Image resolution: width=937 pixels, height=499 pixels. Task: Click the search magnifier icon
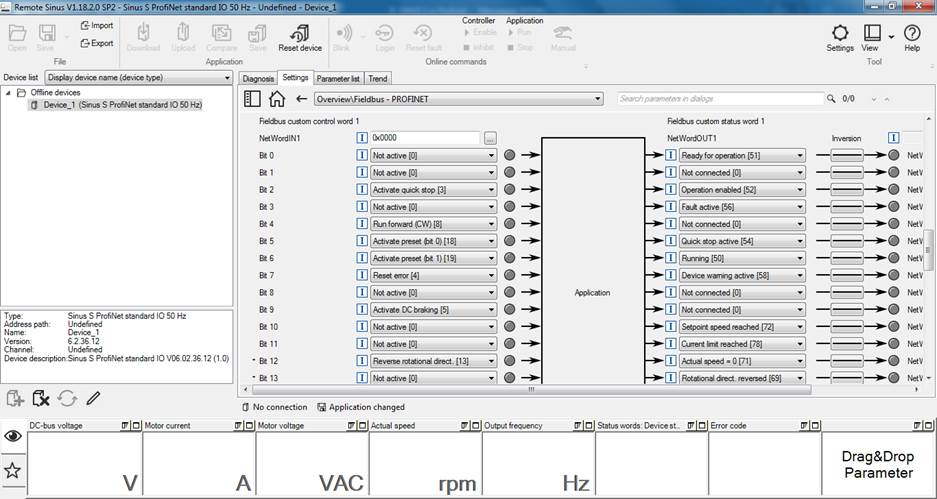(x=833, y=99)
